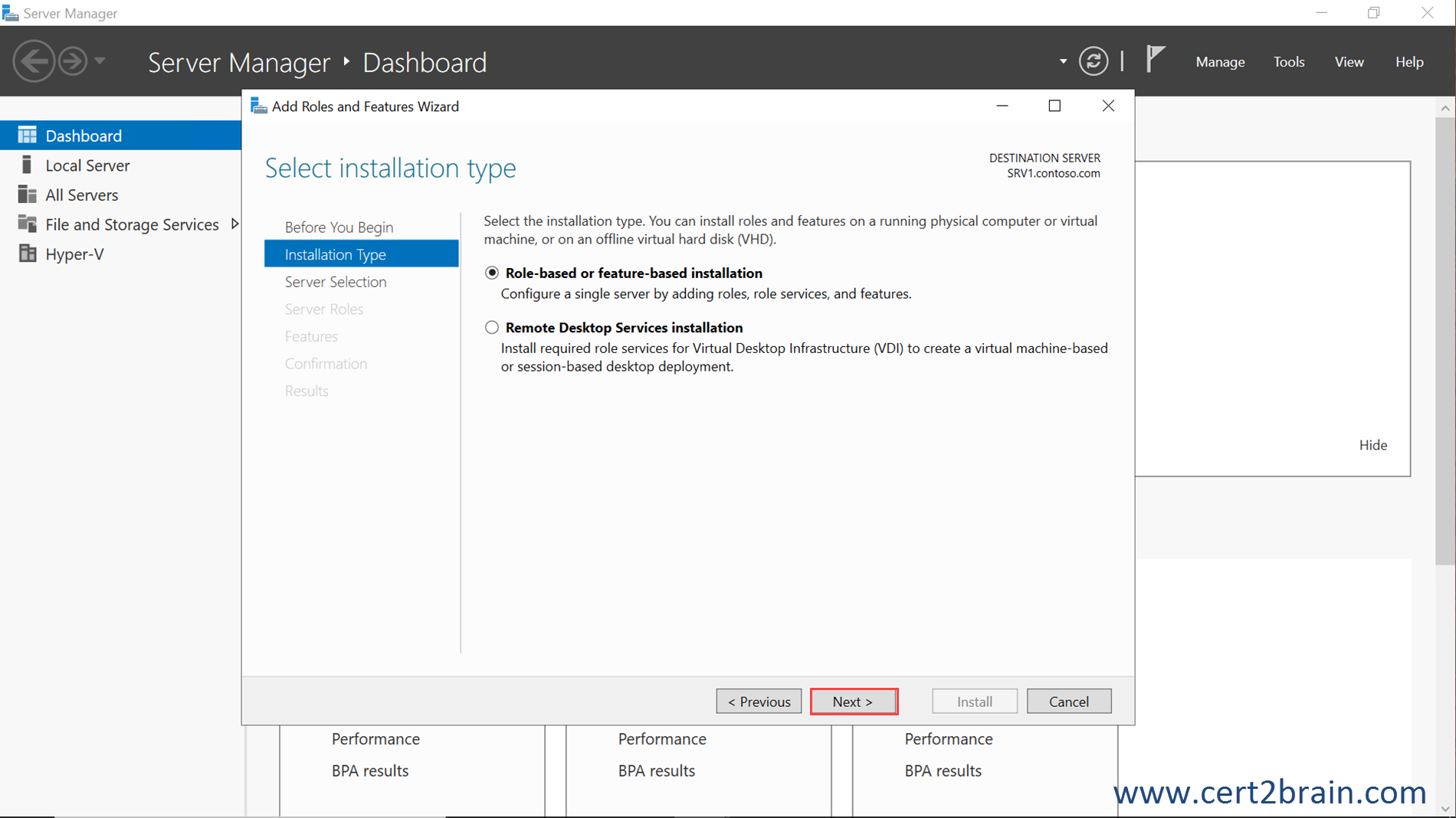Expand File and Storage Services chevron

tap(234, 224)
